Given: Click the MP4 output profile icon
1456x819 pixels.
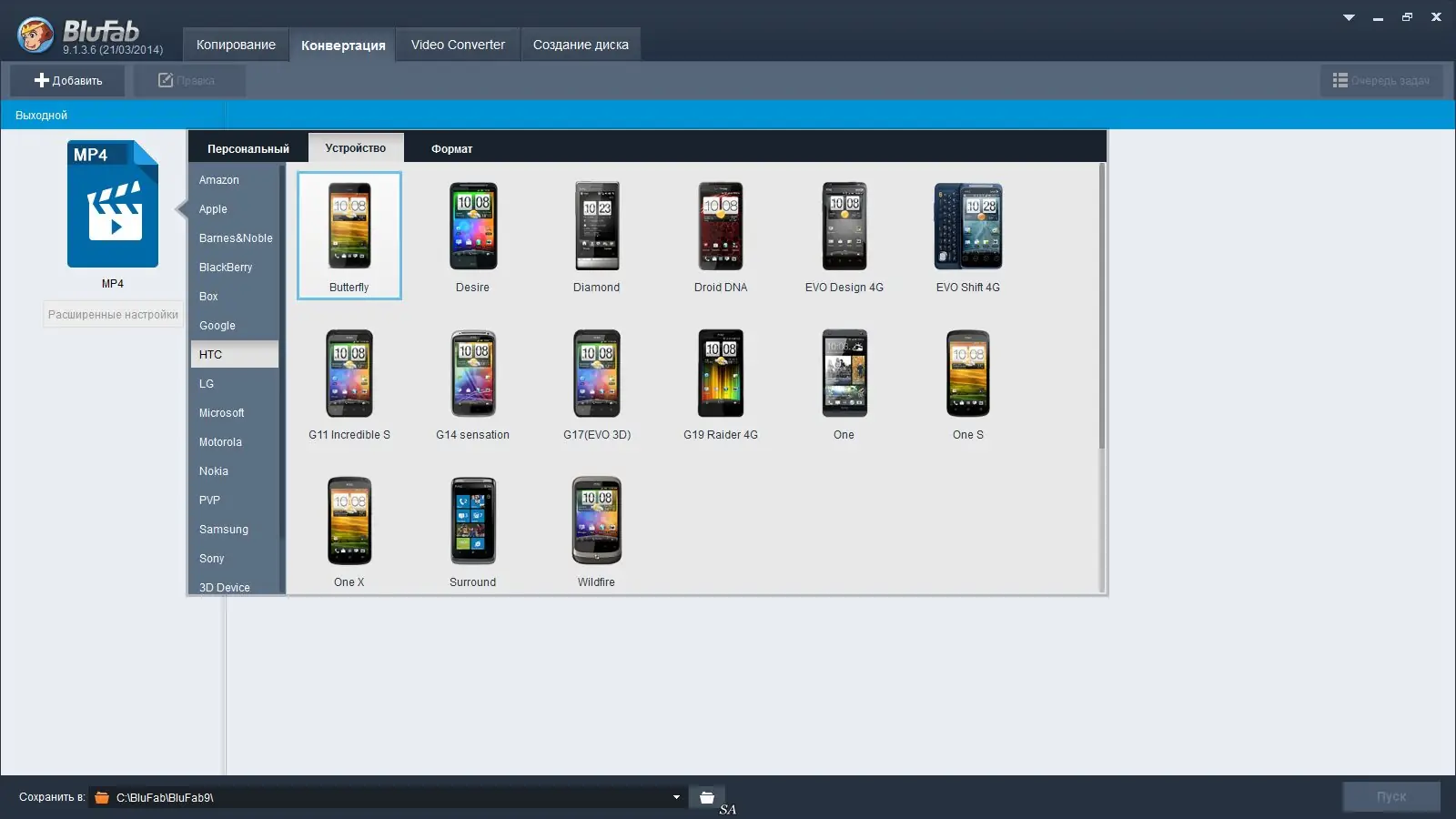Looking at the screenshot, I should 113,204.
